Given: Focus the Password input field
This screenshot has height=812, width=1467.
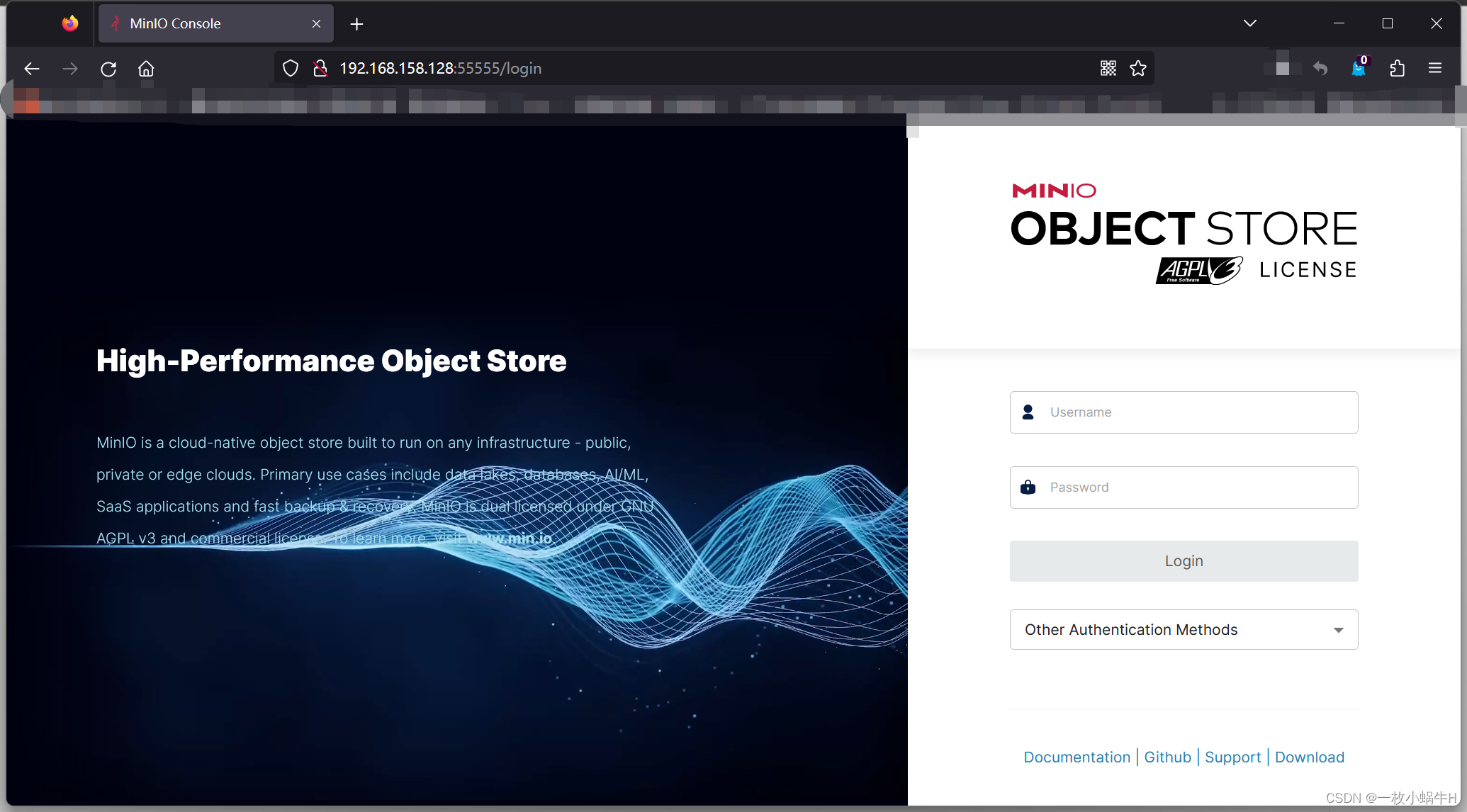Looking at the screenshot, I should (1184, 487).
